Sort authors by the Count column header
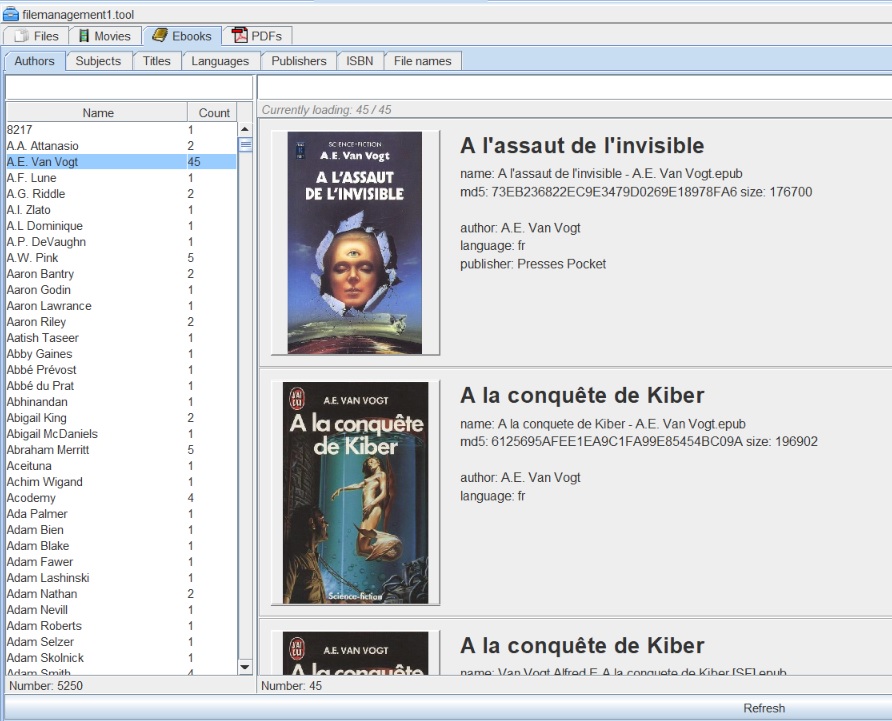 213,113
